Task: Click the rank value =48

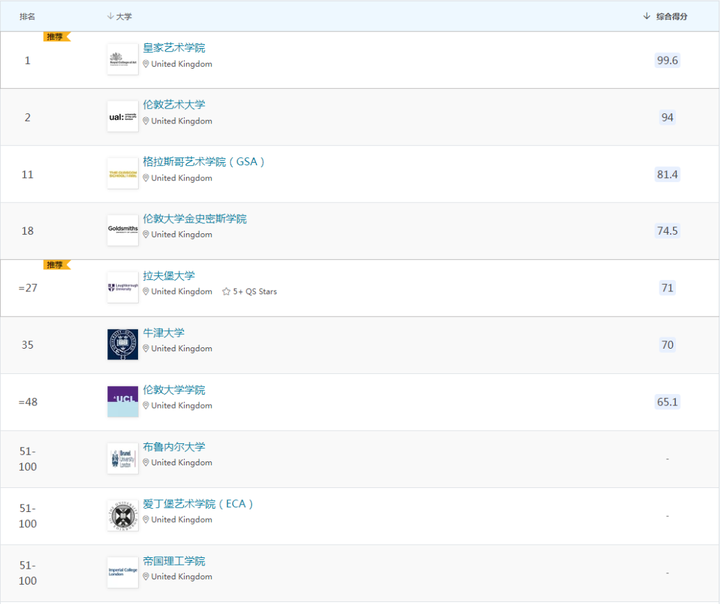Action: click(x=28, y=402)
